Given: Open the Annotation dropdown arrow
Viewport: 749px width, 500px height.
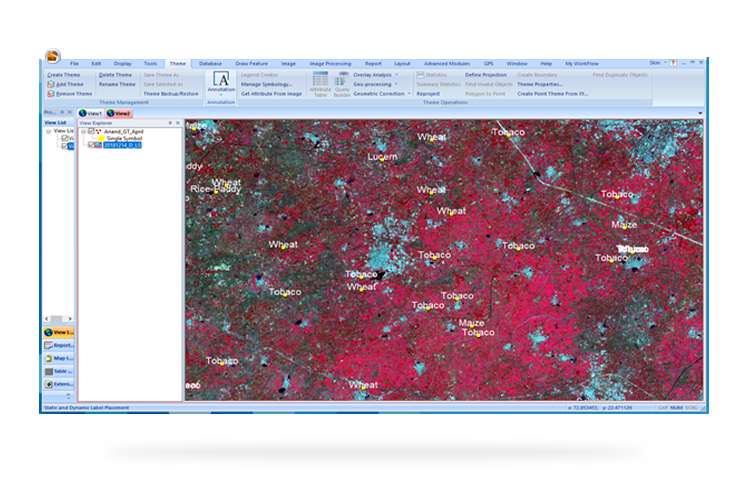Looking at the screenshot, I should pos(221,95).
